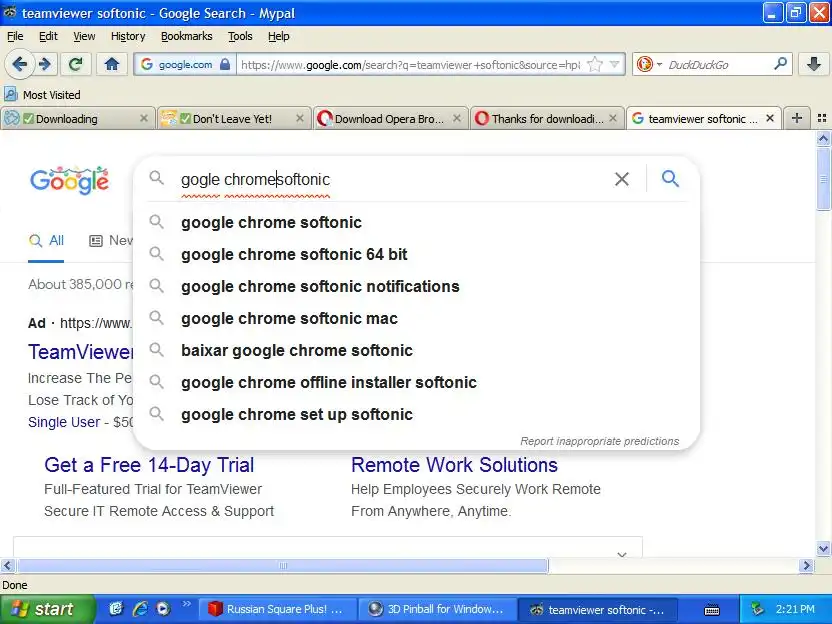The image size is (832, 624).
Task: Choose suggestion "google chrome softonic"
Action: click(x=417, y=222)
